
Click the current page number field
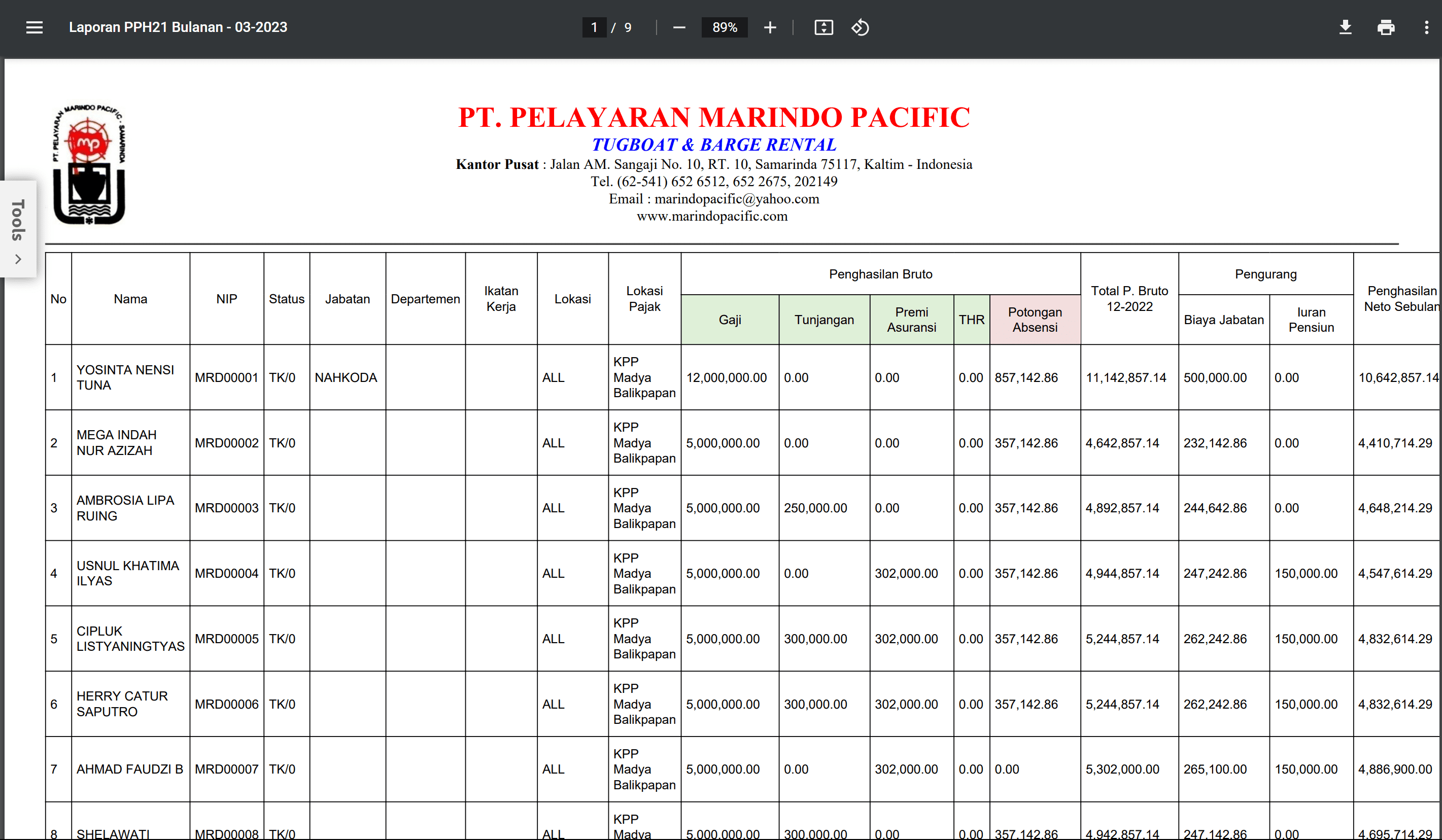[x=594, y=27]
